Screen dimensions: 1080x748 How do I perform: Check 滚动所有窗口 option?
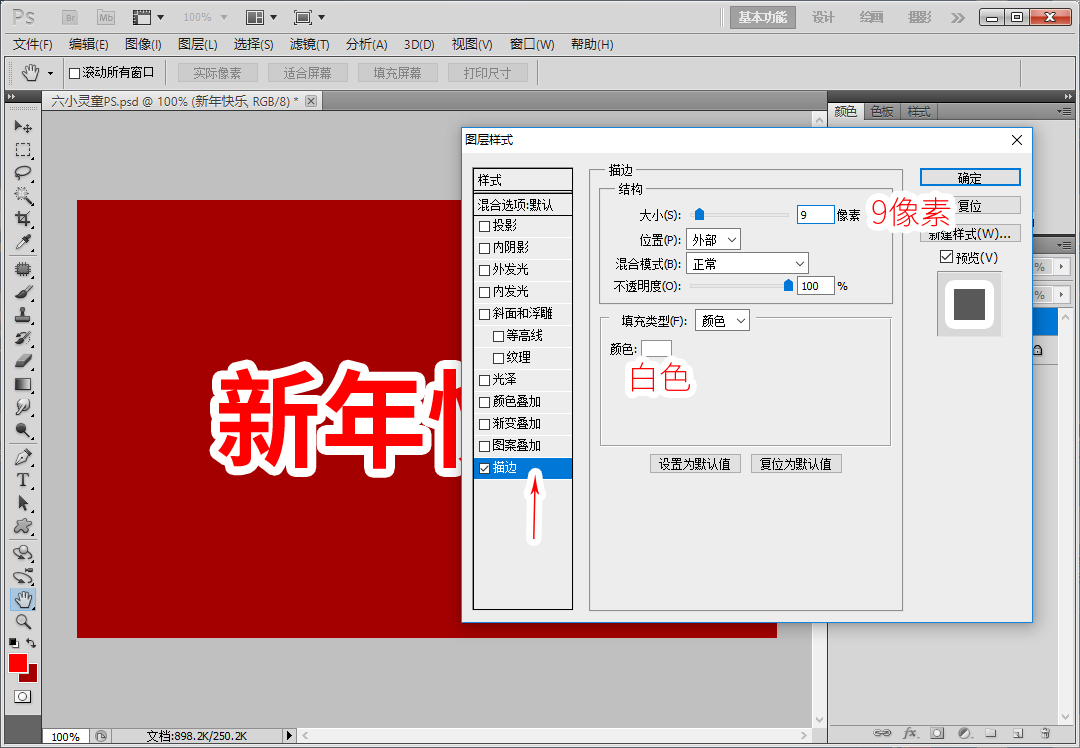tap(74, 73)
